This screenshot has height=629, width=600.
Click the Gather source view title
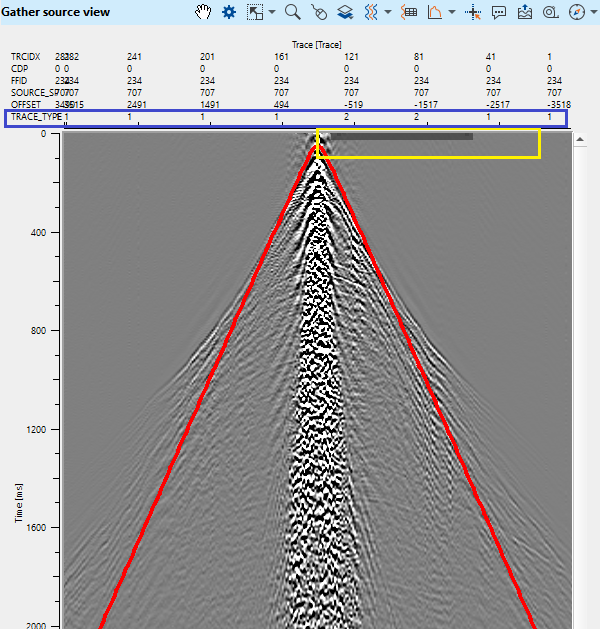point(55,12)
